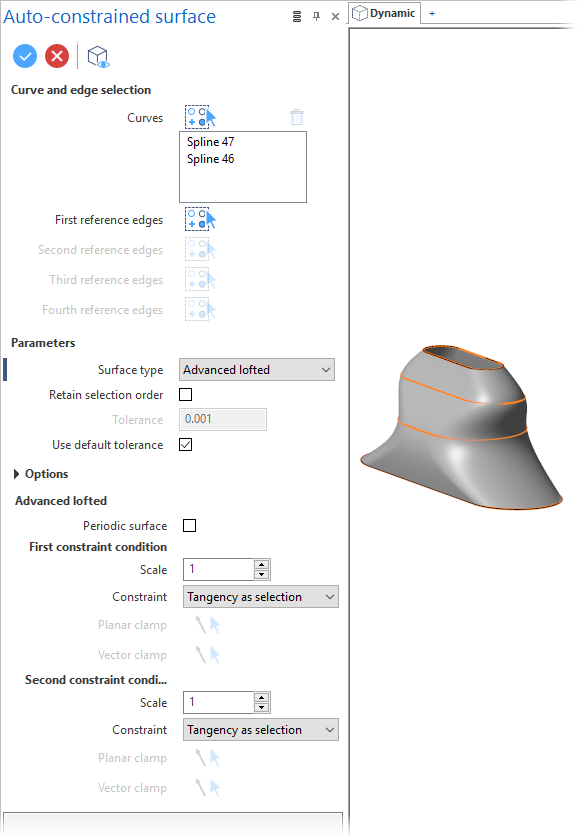
Task: Click the trash icon to delete curves
Action: pyautogui.click(x=297, y=117)
